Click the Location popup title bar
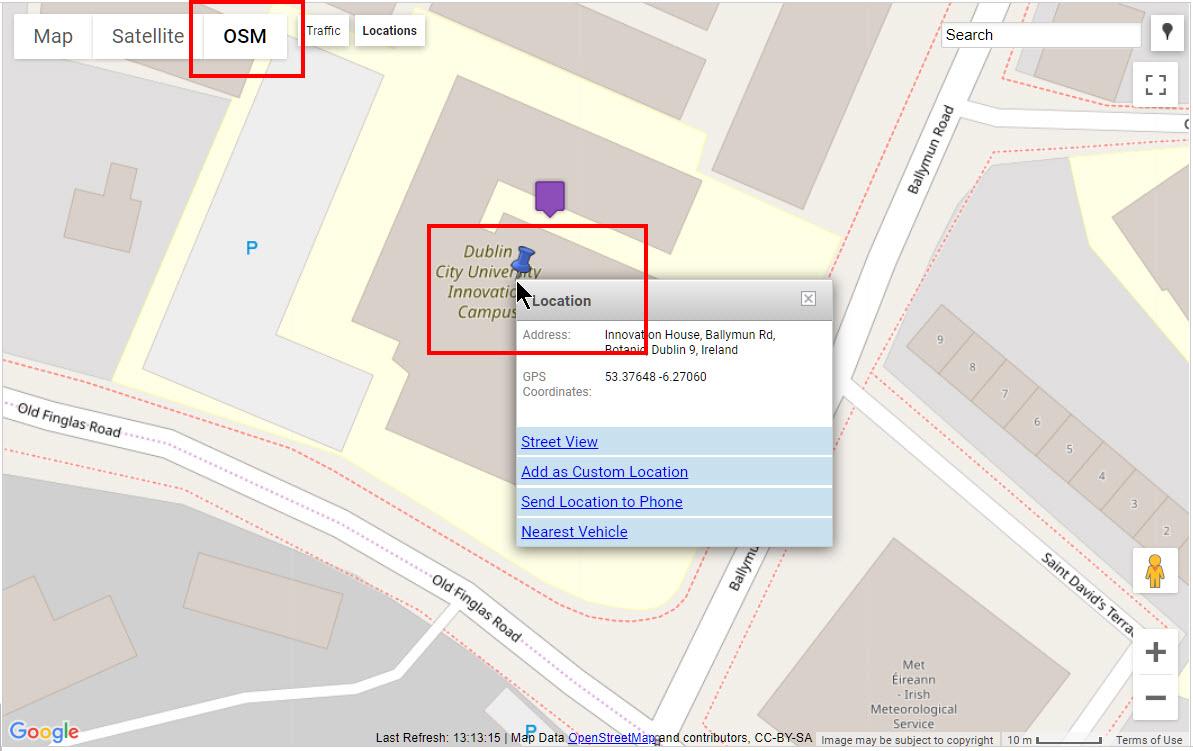Screen dimensions: 1193x751 (x=674, y=301)
